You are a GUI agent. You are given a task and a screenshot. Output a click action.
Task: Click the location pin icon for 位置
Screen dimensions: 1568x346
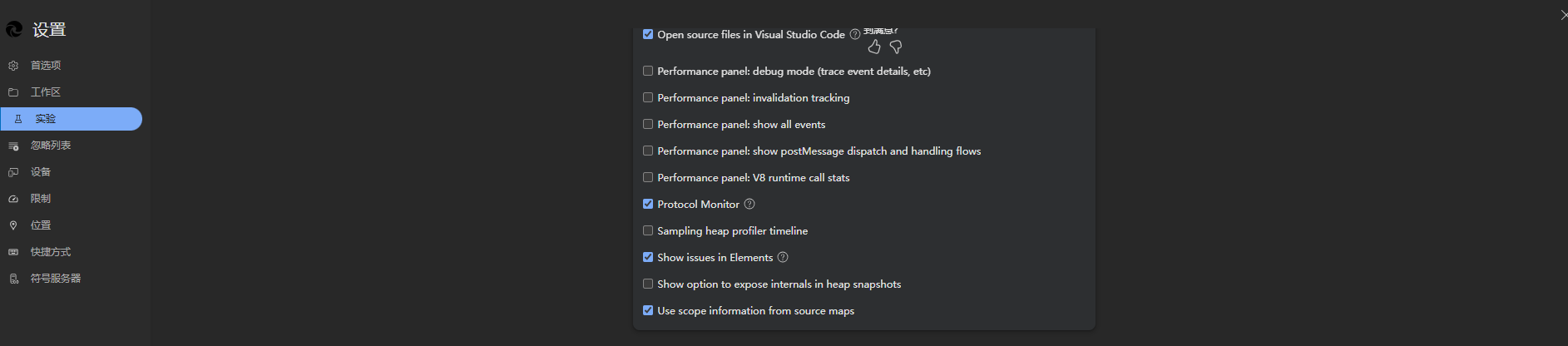pos(13,225)
